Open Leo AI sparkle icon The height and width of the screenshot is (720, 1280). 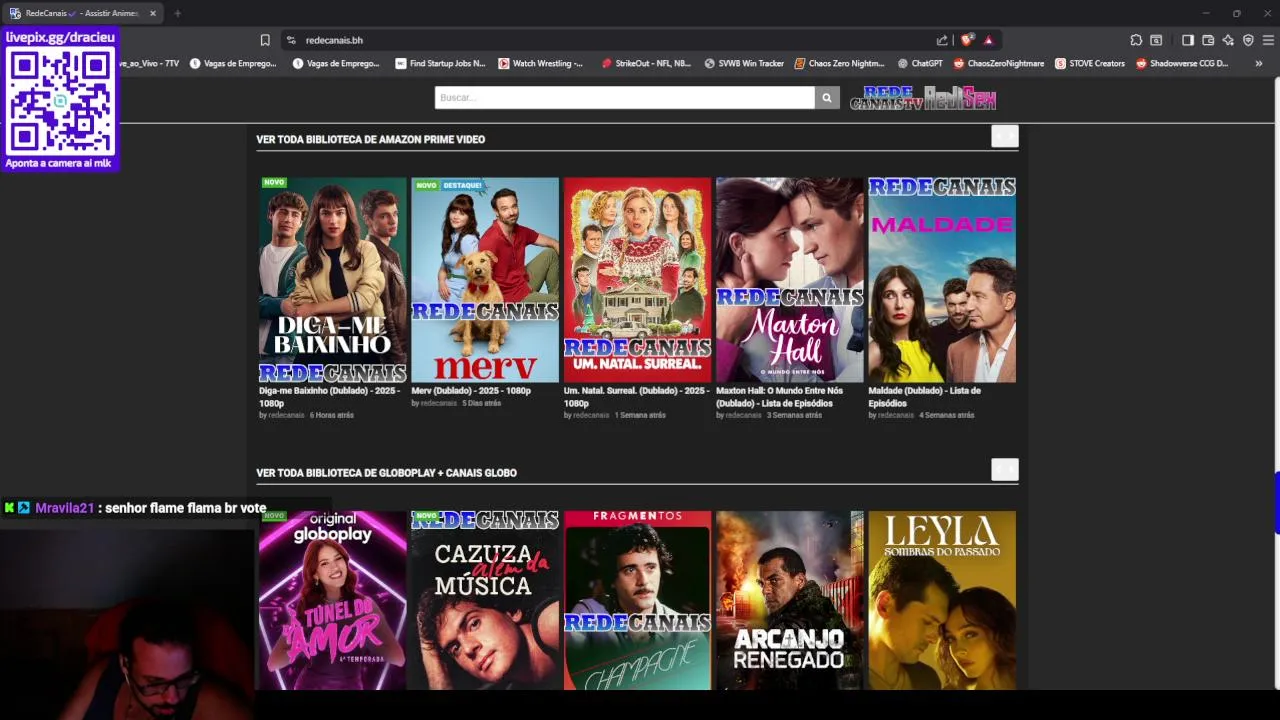click(x=1228, y=40)
